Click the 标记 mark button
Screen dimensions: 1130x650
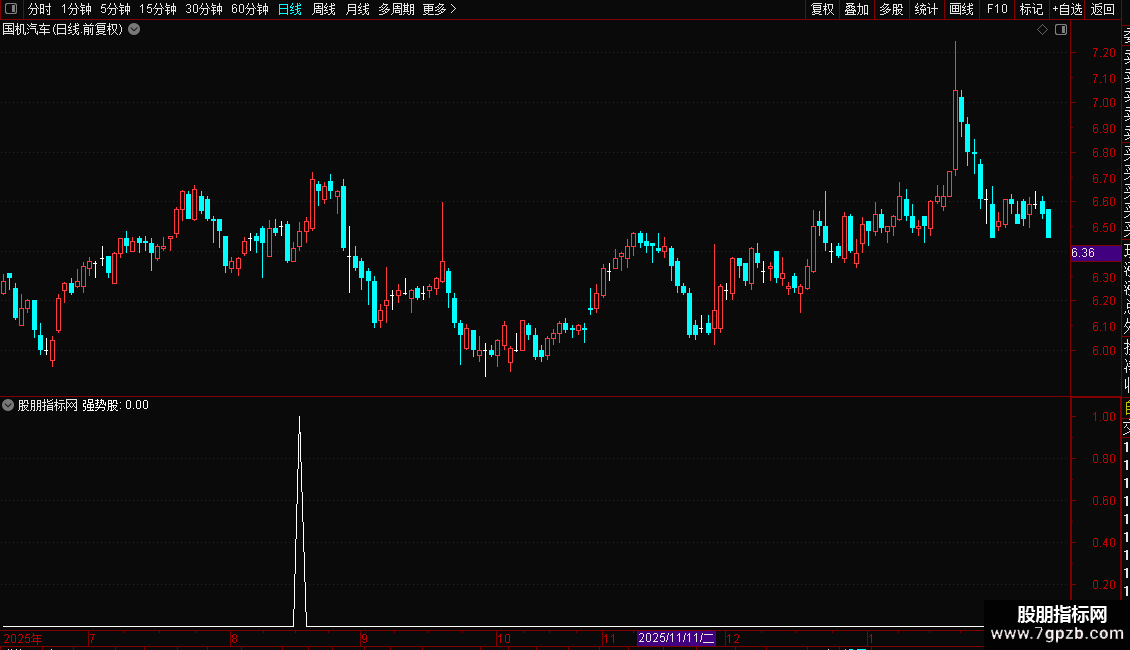coord(1031,9)
